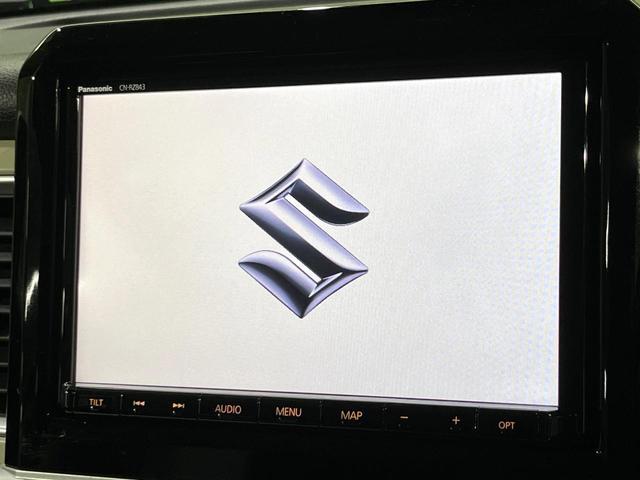Skip to the next track

178,406
